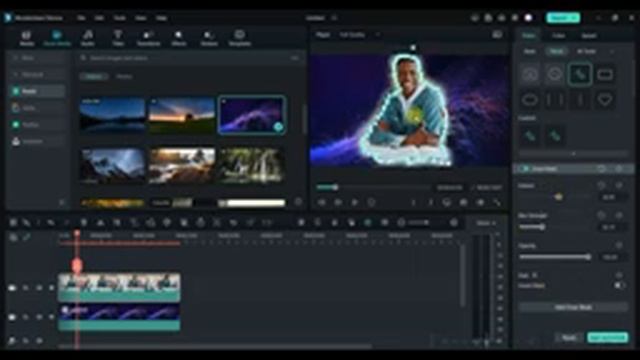Image resolution: width=640 pixels, height=360 pixels.
Task: Open the Audio library tab
Action: 88,38
